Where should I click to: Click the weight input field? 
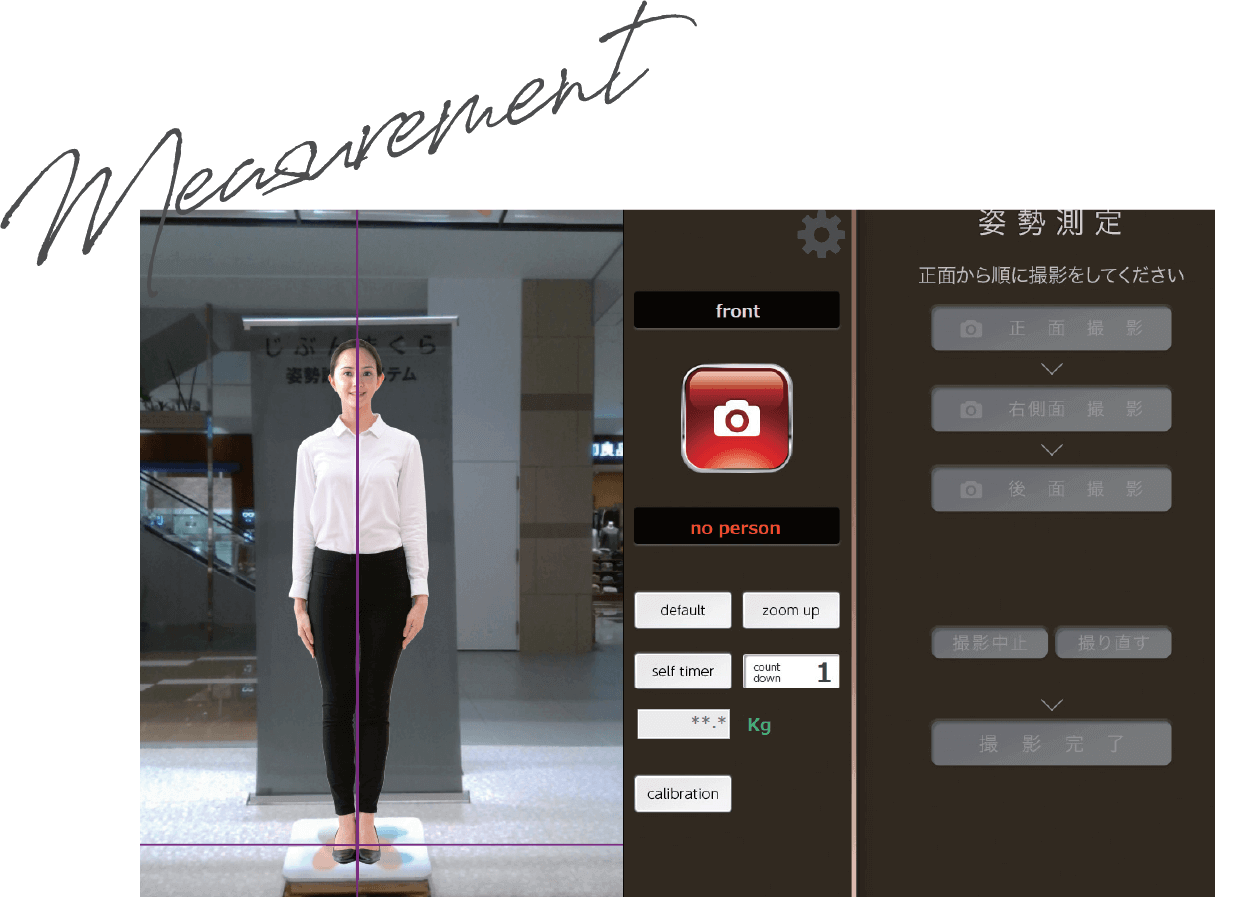coord(684,724)
